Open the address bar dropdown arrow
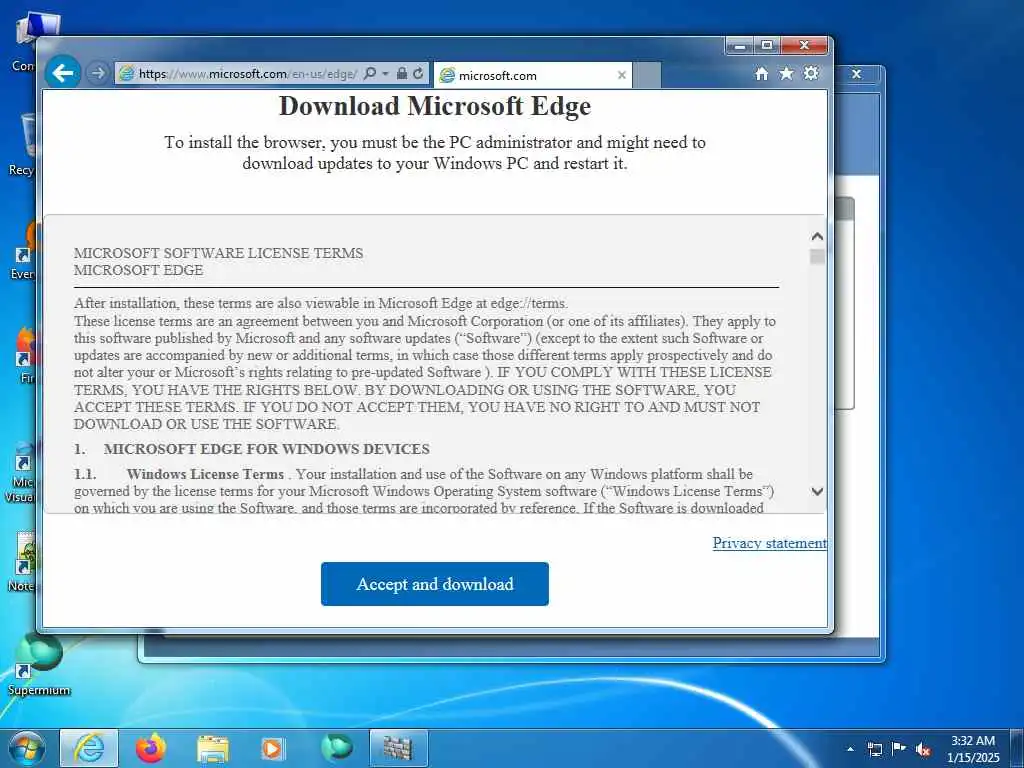 click(x=385, y=73)
